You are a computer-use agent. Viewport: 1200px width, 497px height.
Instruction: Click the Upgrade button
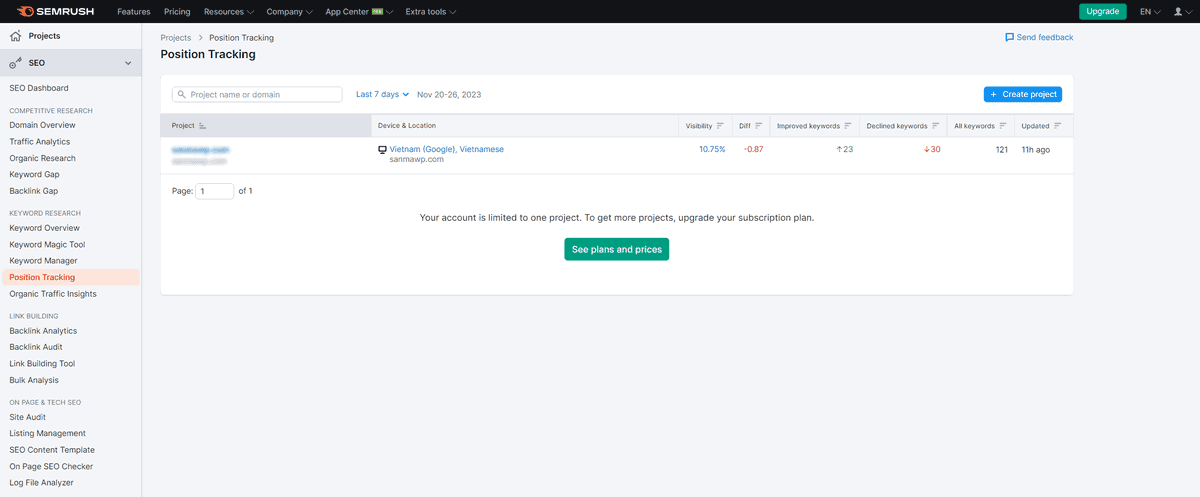pyautogui.click(x=1103, y=12)
